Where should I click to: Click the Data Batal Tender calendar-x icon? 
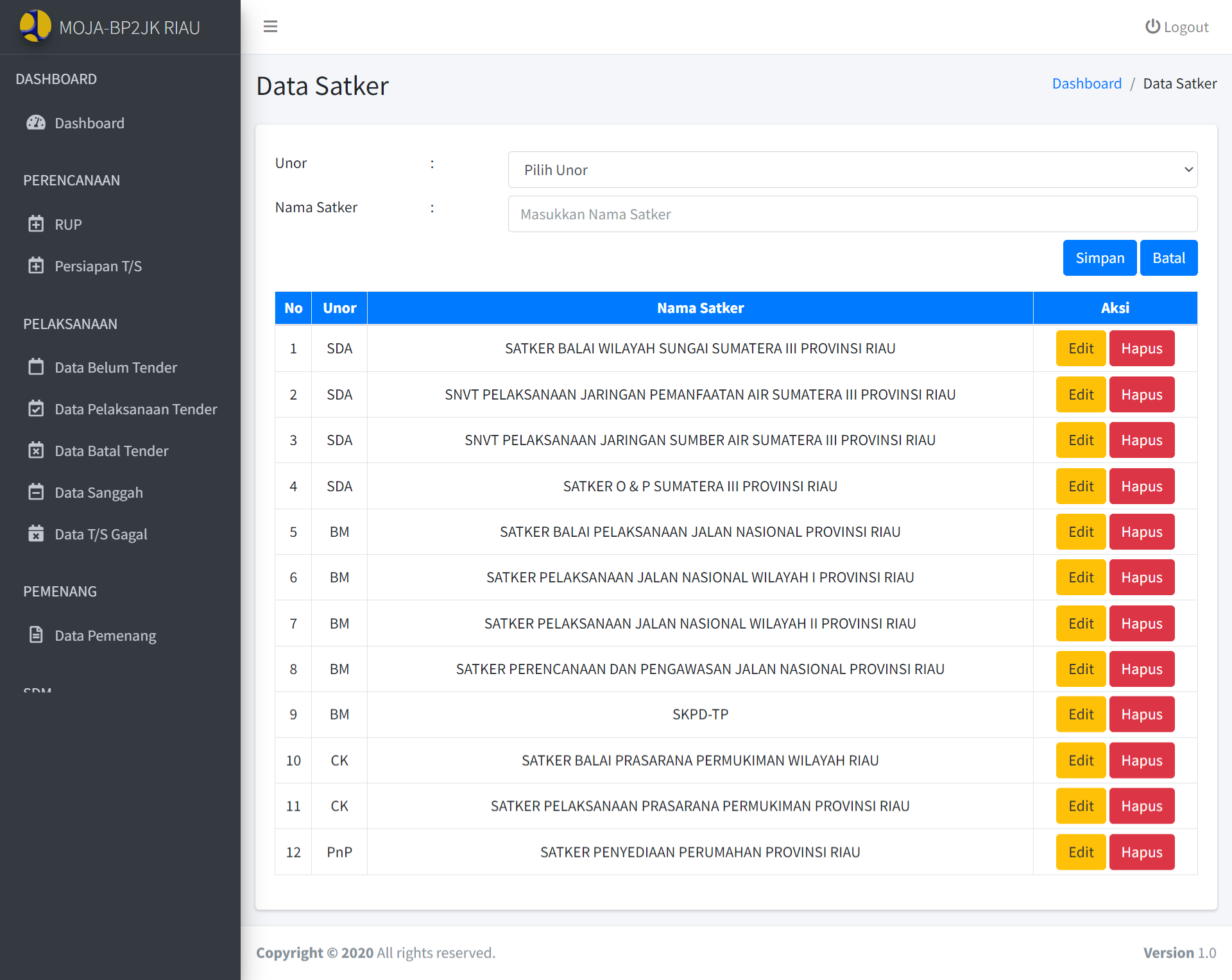tap(36, 450)
